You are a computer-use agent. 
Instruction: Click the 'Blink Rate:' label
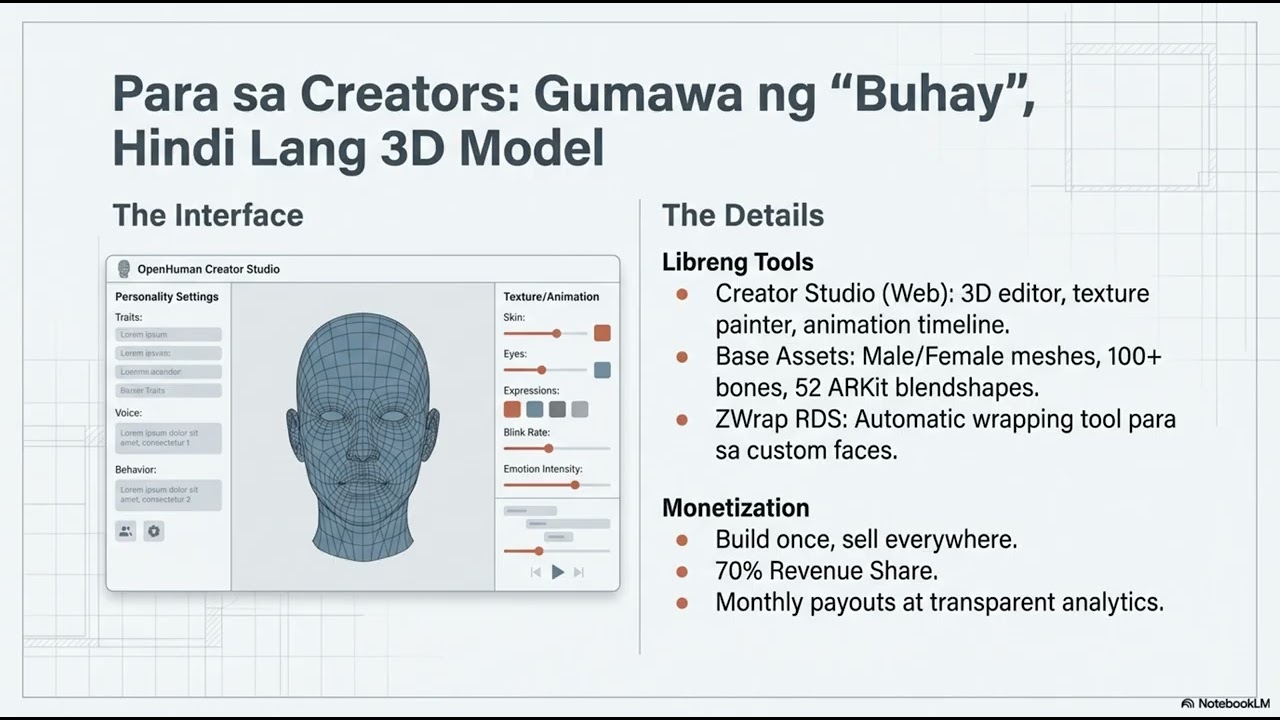tap(527, 432)
